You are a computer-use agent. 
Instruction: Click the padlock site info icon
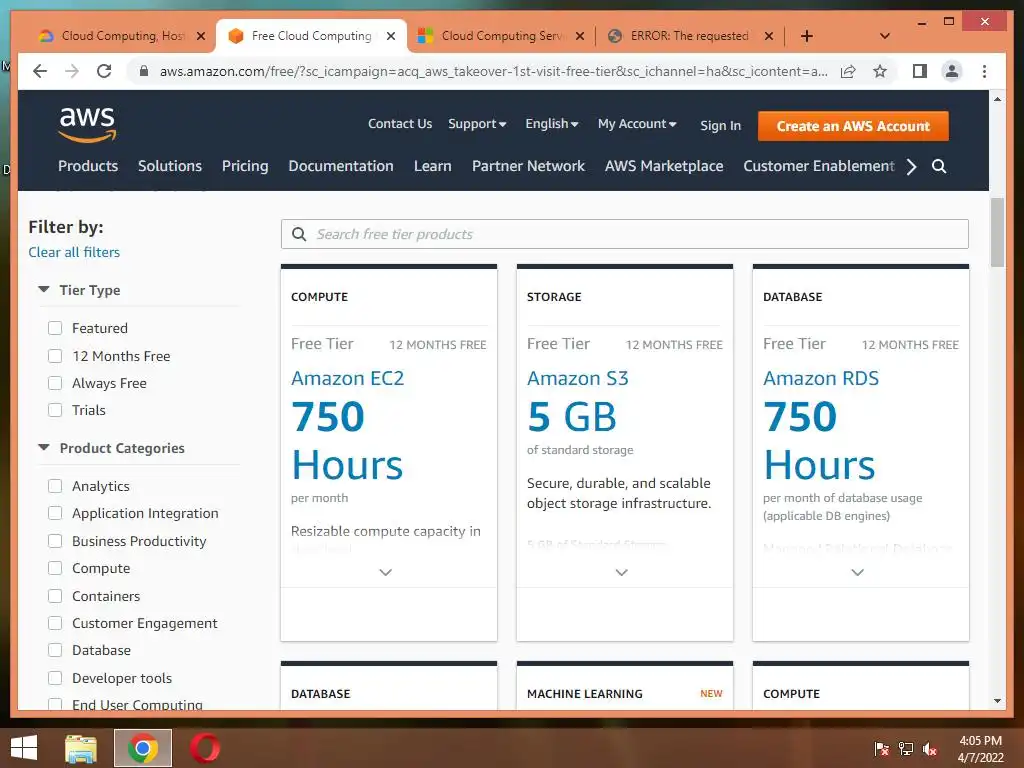(144, 71)
